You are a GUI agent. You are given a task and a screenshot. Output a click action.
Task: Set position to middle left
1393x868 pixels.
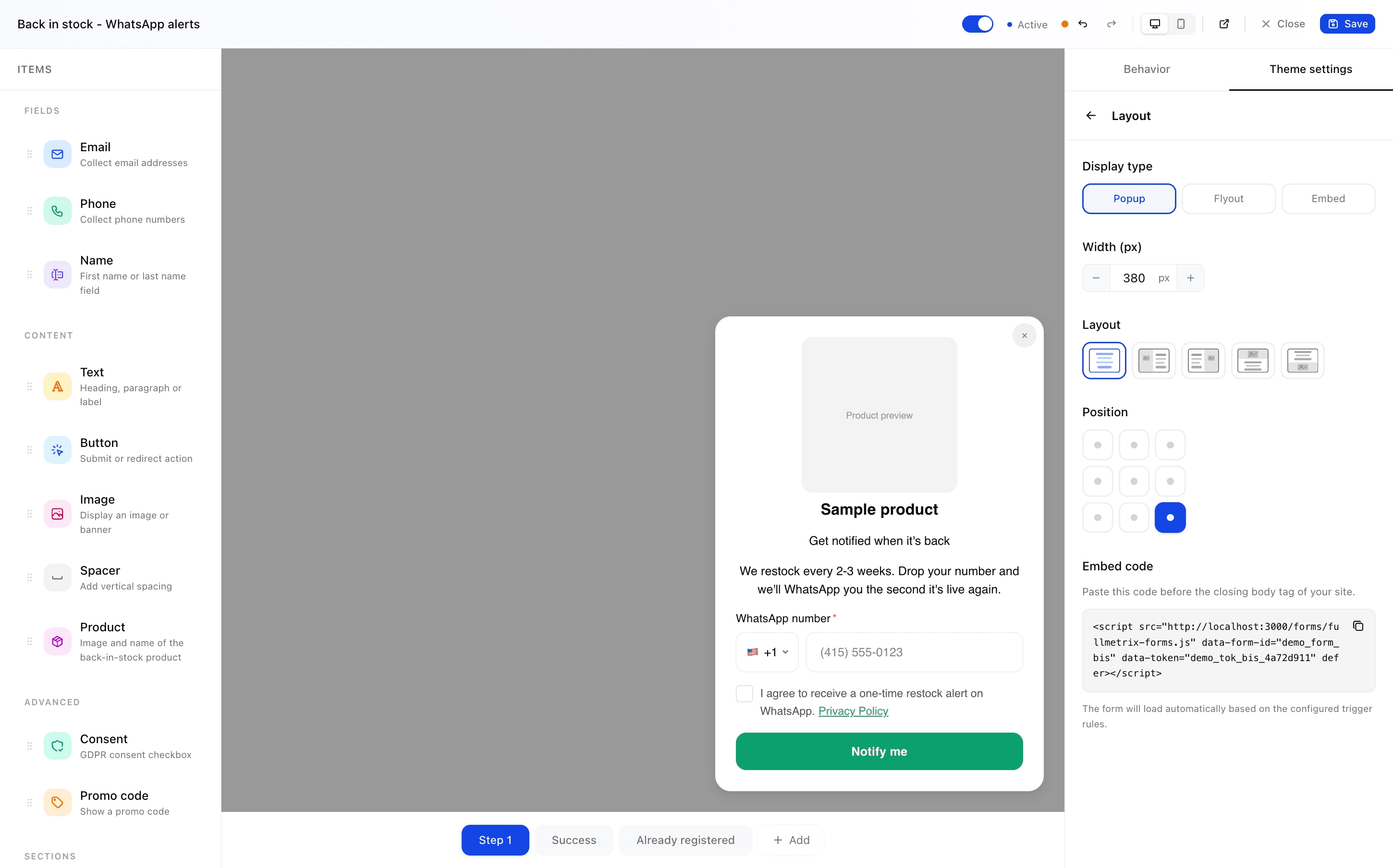[x=1098, y=481]
